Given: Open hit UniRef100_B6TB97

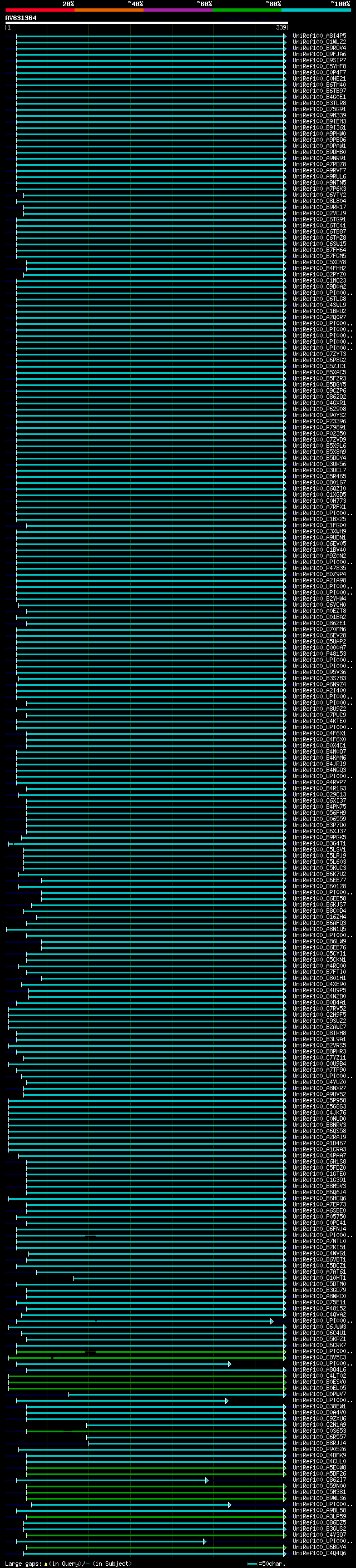Looking at the screenshot, I should tap(319, 91).
